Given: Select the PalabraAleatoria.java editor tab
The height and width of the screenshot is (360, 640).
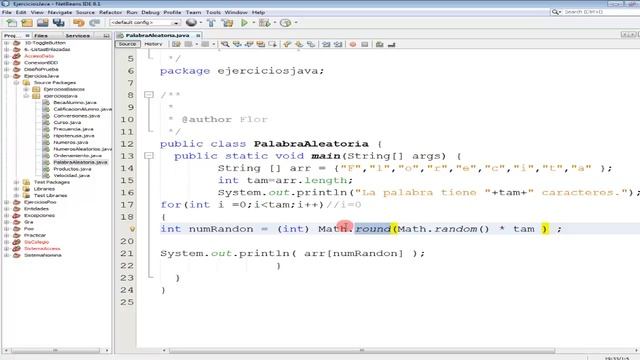Looking at the screenshot, I should point(157,36).
